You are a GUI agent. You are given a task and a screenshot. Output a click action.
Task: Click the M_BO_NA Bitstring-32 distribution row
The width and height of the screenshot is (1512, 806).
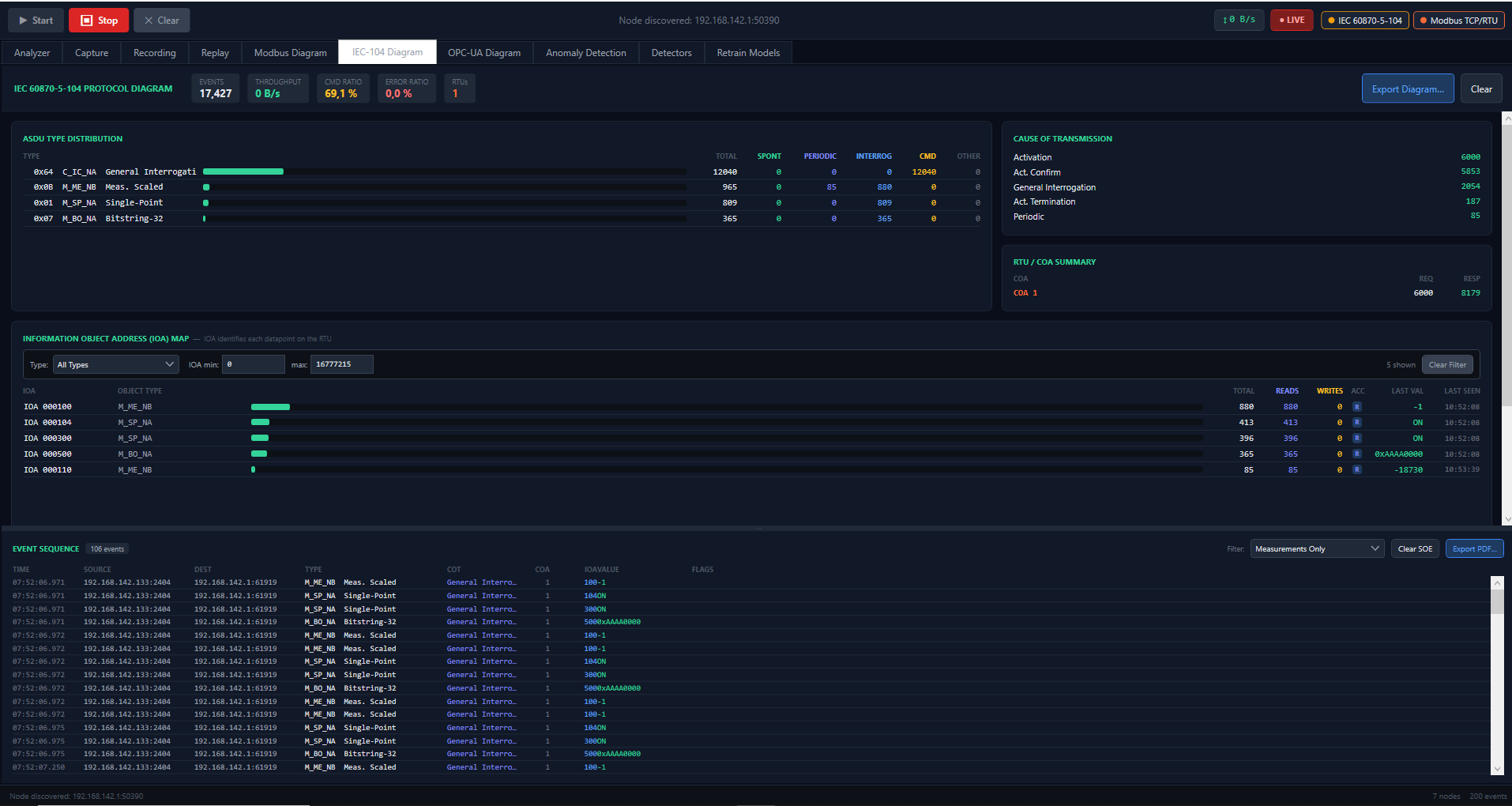click(502, 219)
